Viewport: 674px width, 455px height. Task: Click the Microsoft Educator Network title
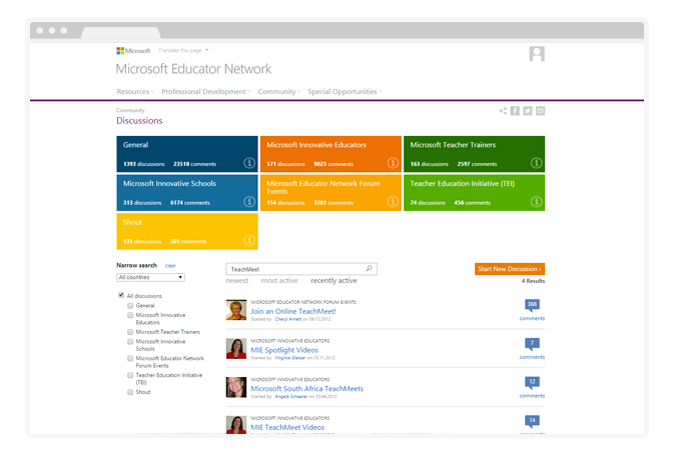click(x=194, y=69)
